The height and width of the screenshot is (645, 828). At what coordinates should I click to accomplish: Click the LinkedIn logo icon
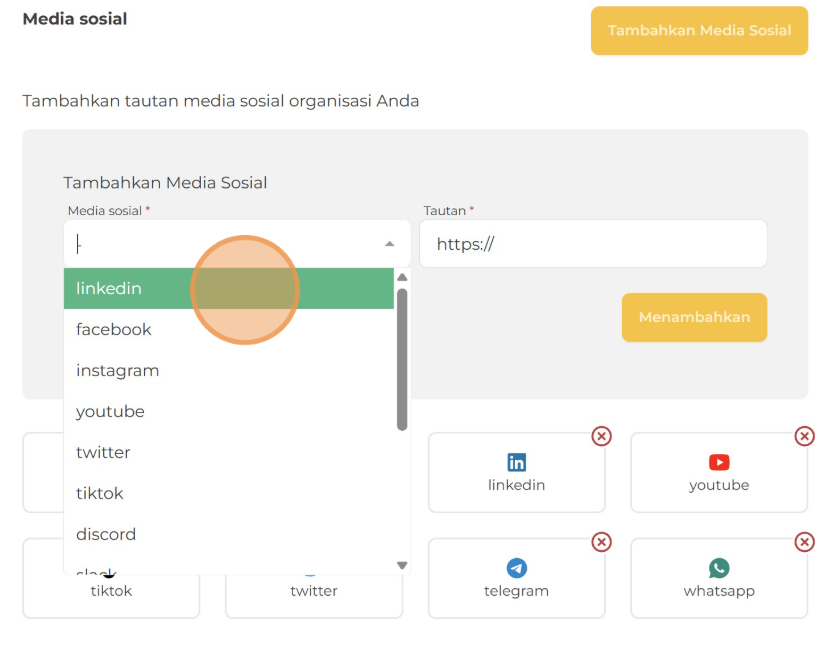pos(516,462)
